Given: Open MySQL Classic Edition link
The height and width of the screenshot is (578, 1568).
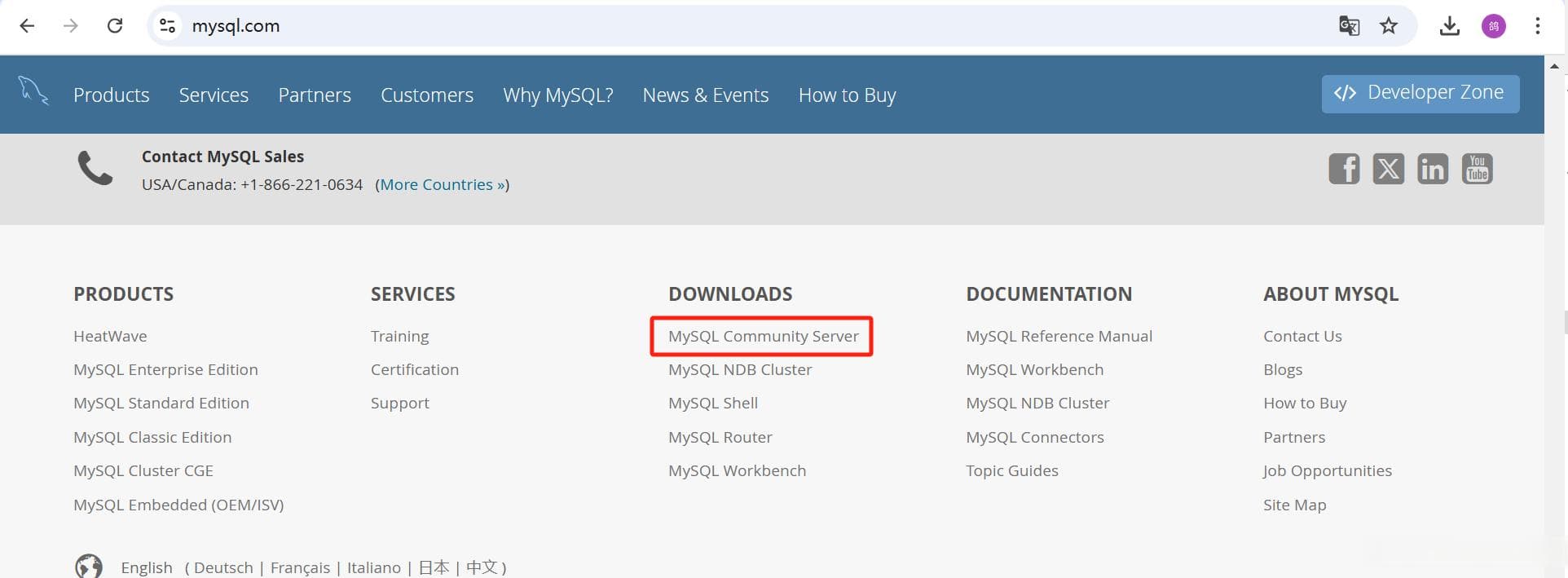Looking at the screenshot, I should coord(152,437).
